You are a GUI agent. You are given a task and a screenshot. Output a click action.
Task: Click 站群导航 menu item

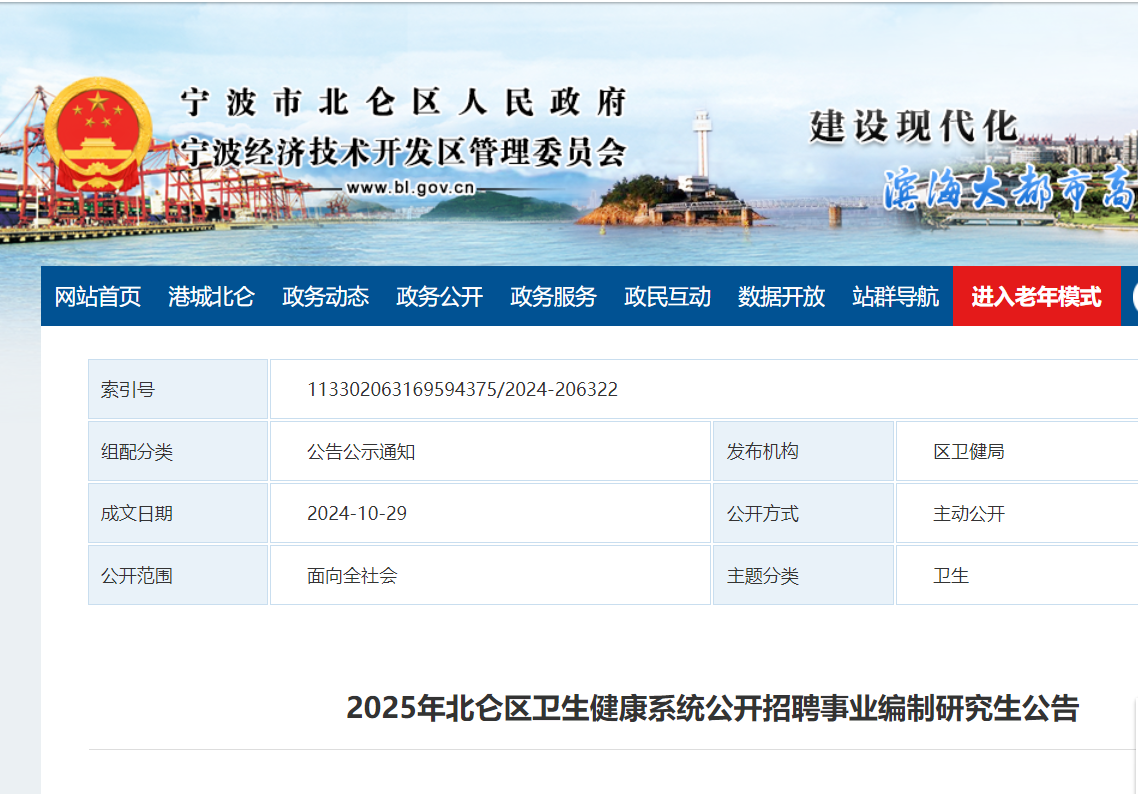pos(895,297)
